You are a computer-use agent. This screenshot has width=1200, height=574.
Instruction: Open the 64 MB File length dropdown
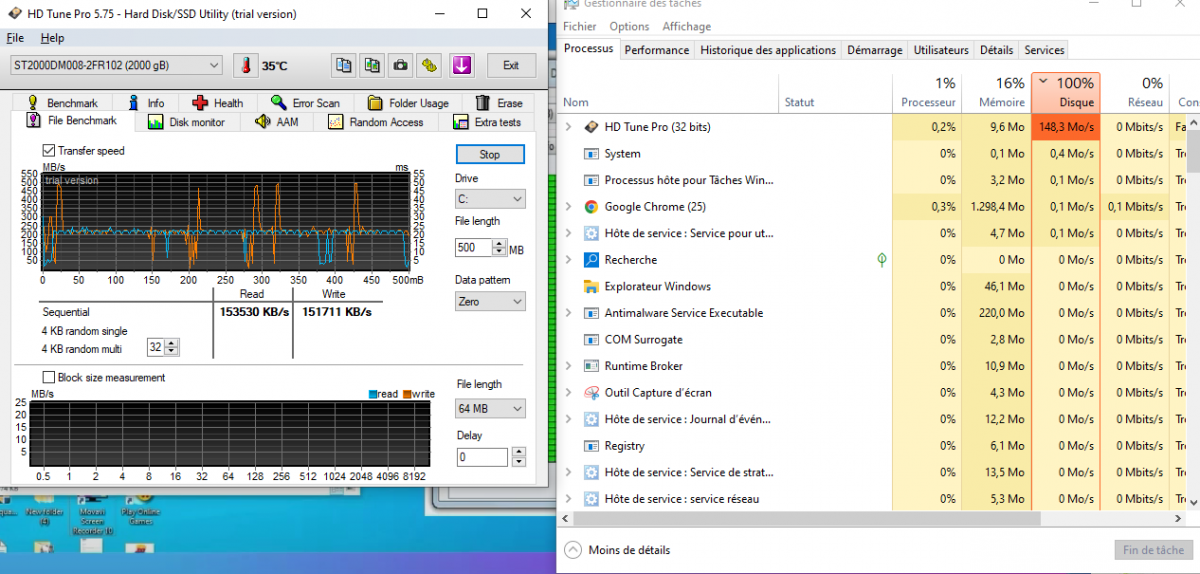coord(490,408)
